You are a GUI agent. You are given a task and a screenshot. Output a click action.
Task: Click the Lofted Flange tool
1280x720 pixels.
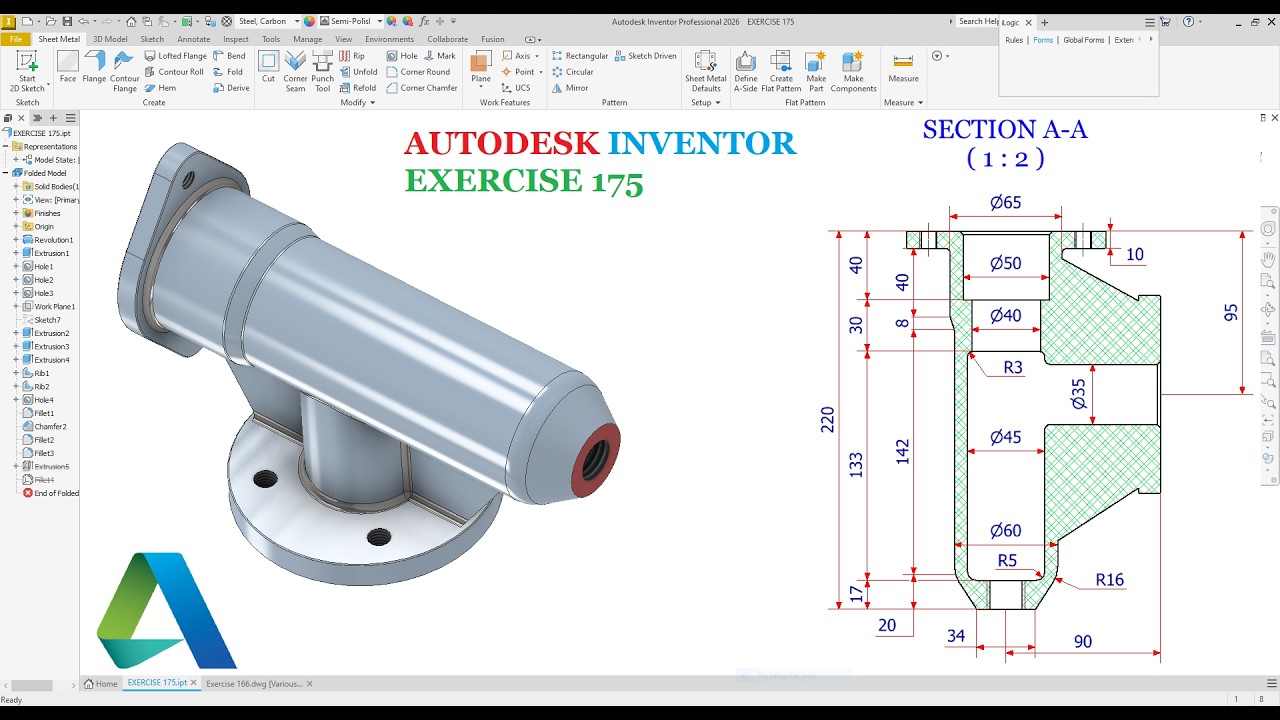174,56
